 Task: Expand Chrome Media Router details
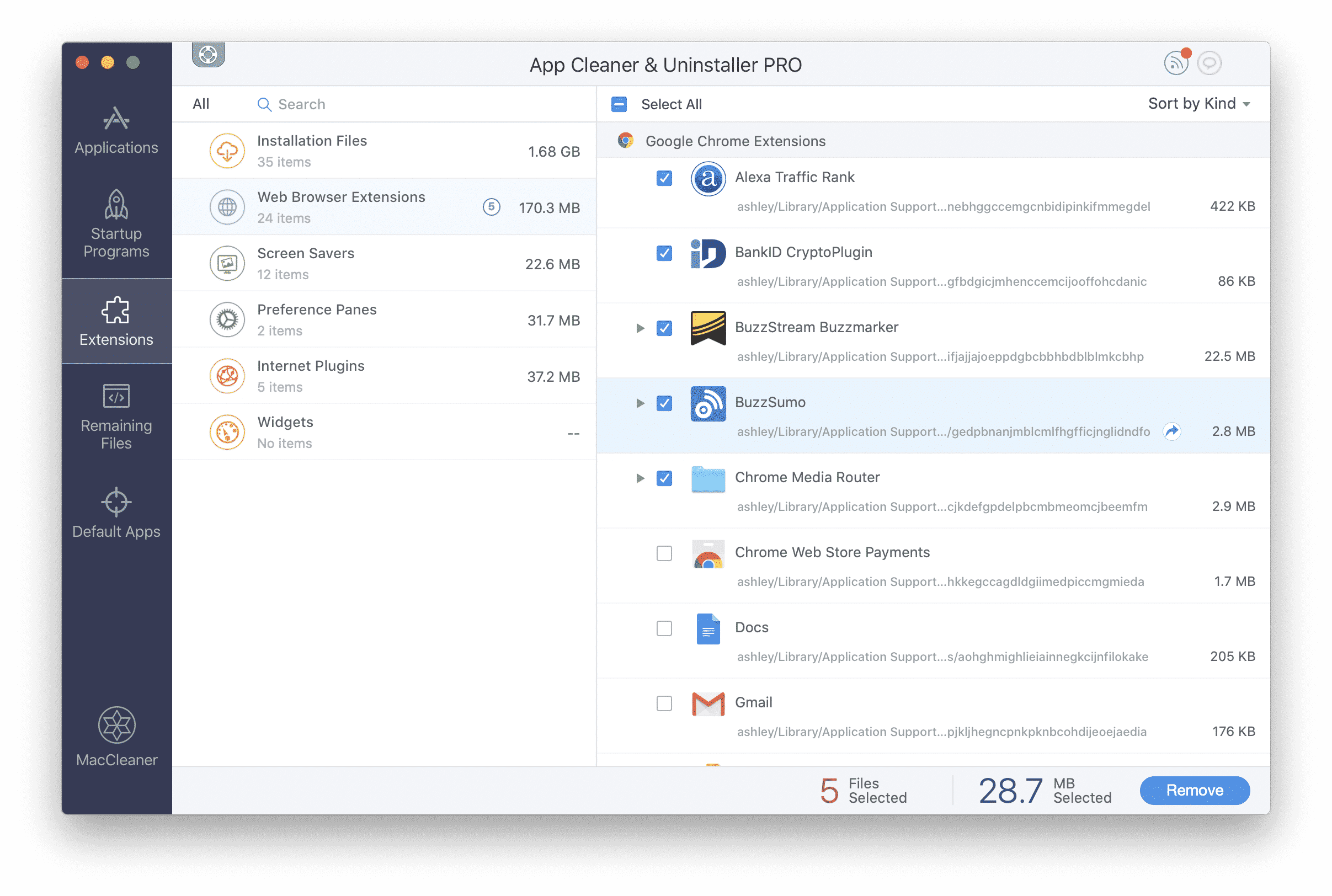pyautogui.click(x=638, y=478)
